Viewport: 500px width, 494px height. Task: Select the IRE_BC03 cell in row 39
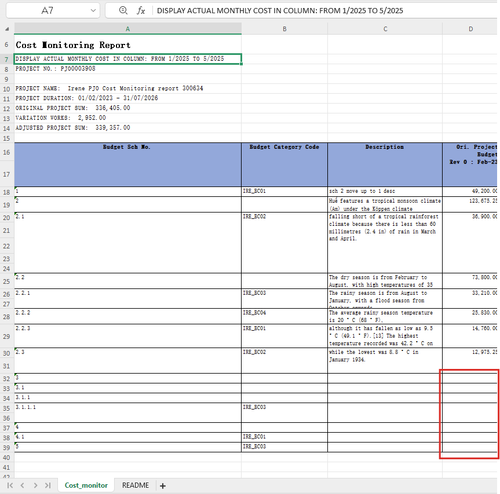(284, 447)
